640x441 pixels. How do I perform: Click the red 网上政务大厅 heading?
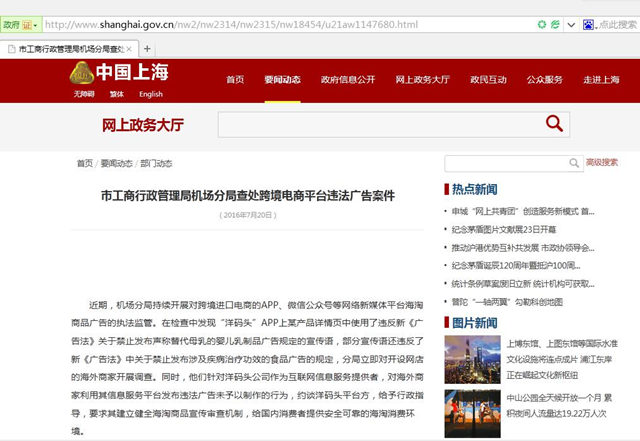click(x=143, y=125)
